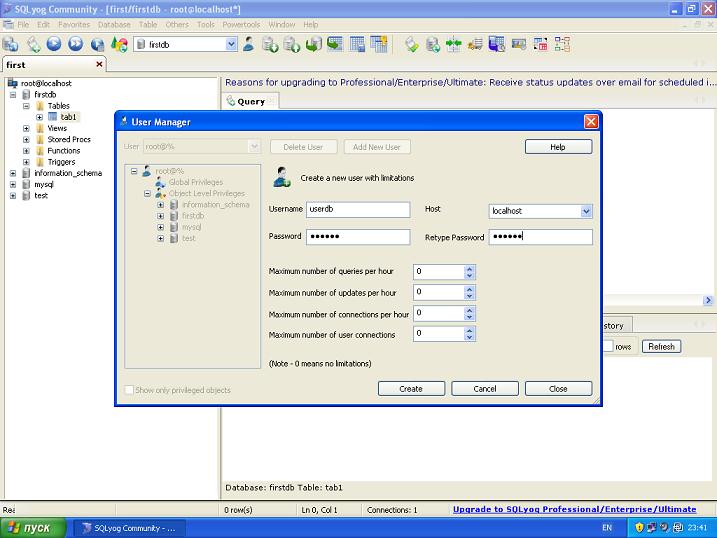Screen dimensions: 717x538
Task: Click the execute query play icon
Action: pos(54,44)
